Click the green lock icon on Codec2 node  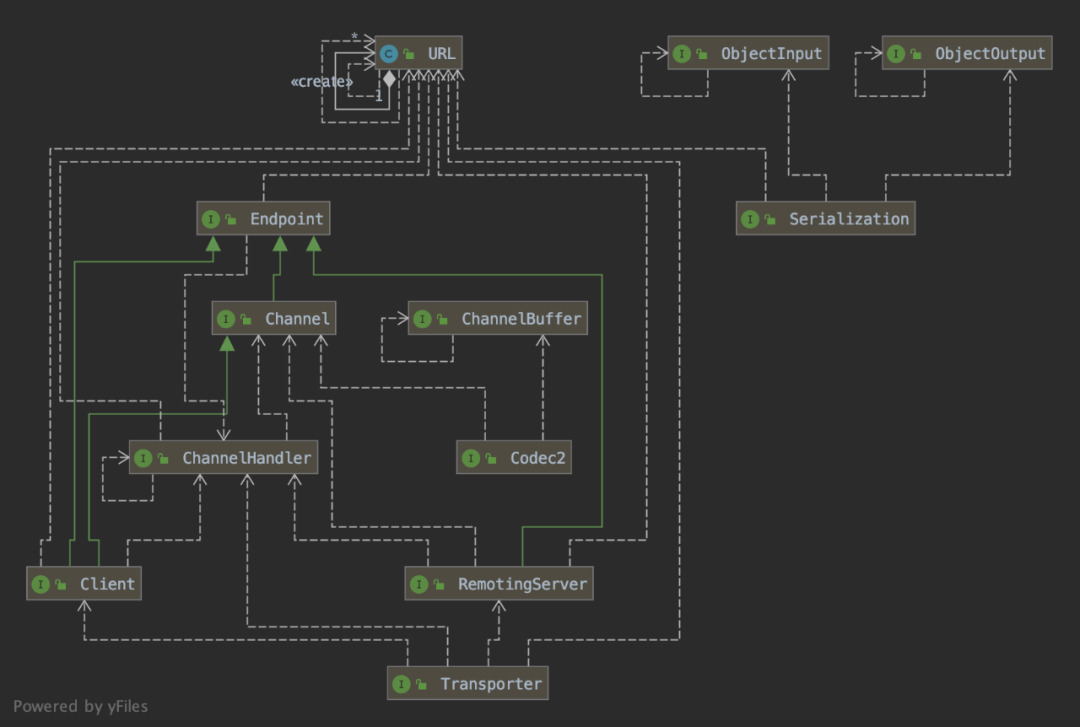point(491,458)
